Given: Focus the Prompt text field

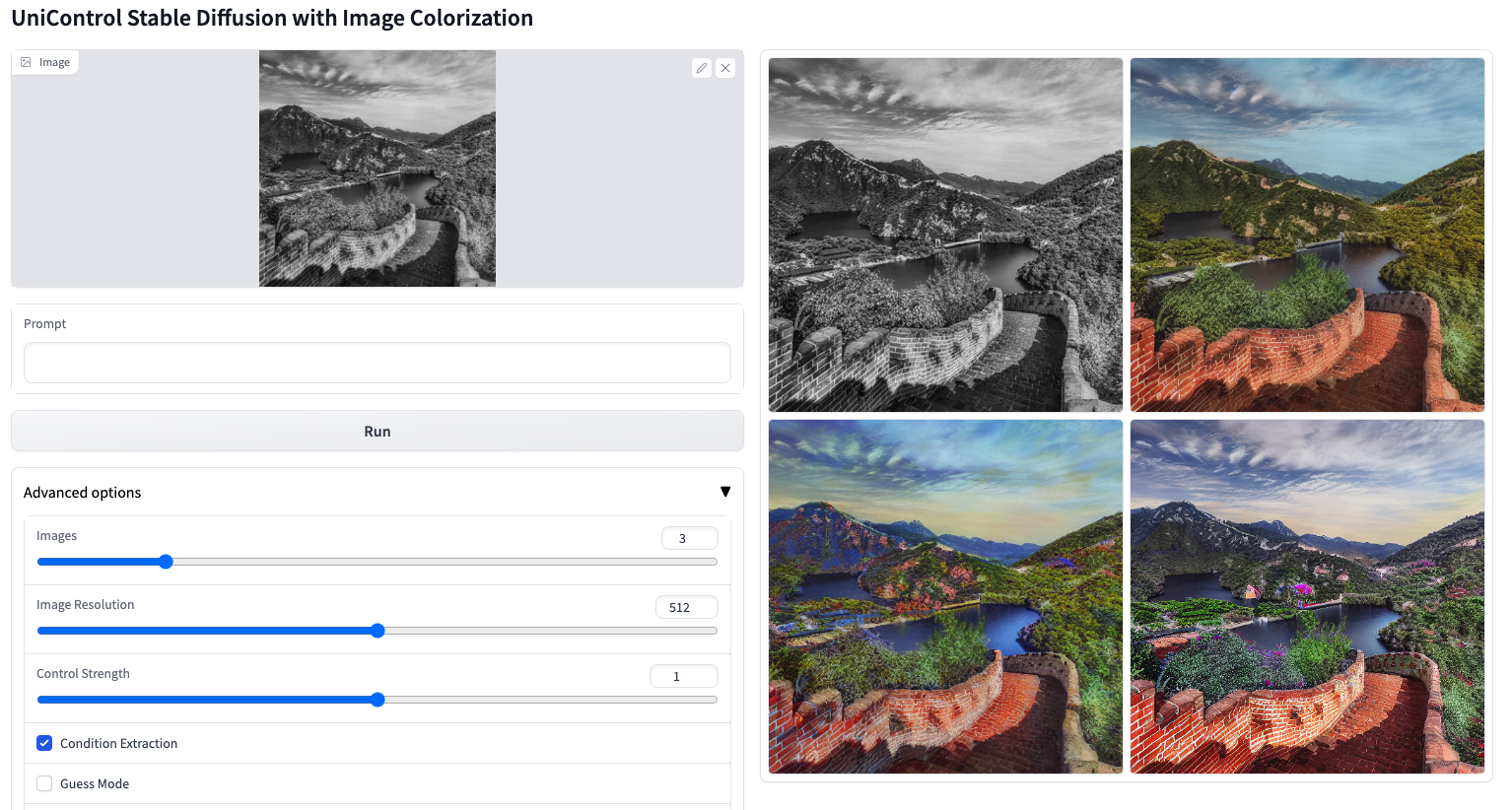Looking at the screenshot, I should [x=378, y=363].
